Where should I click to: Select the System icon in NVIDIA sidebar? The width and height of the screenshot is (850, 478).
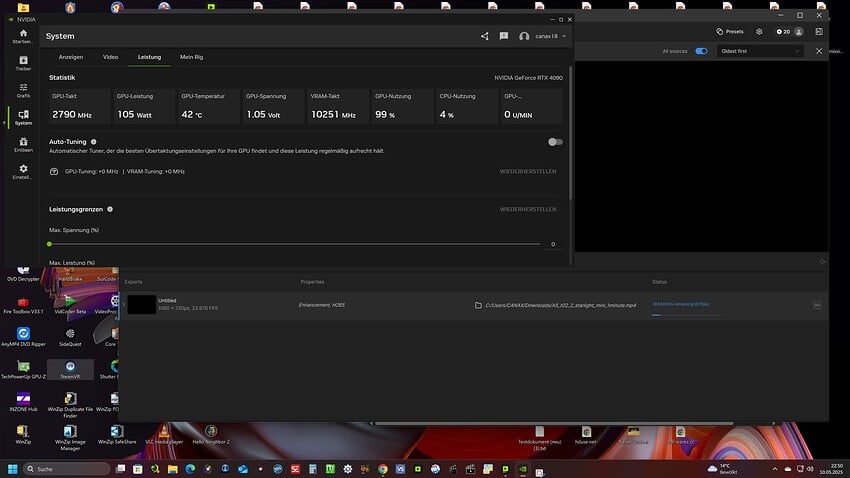click(x=23, y=117)
